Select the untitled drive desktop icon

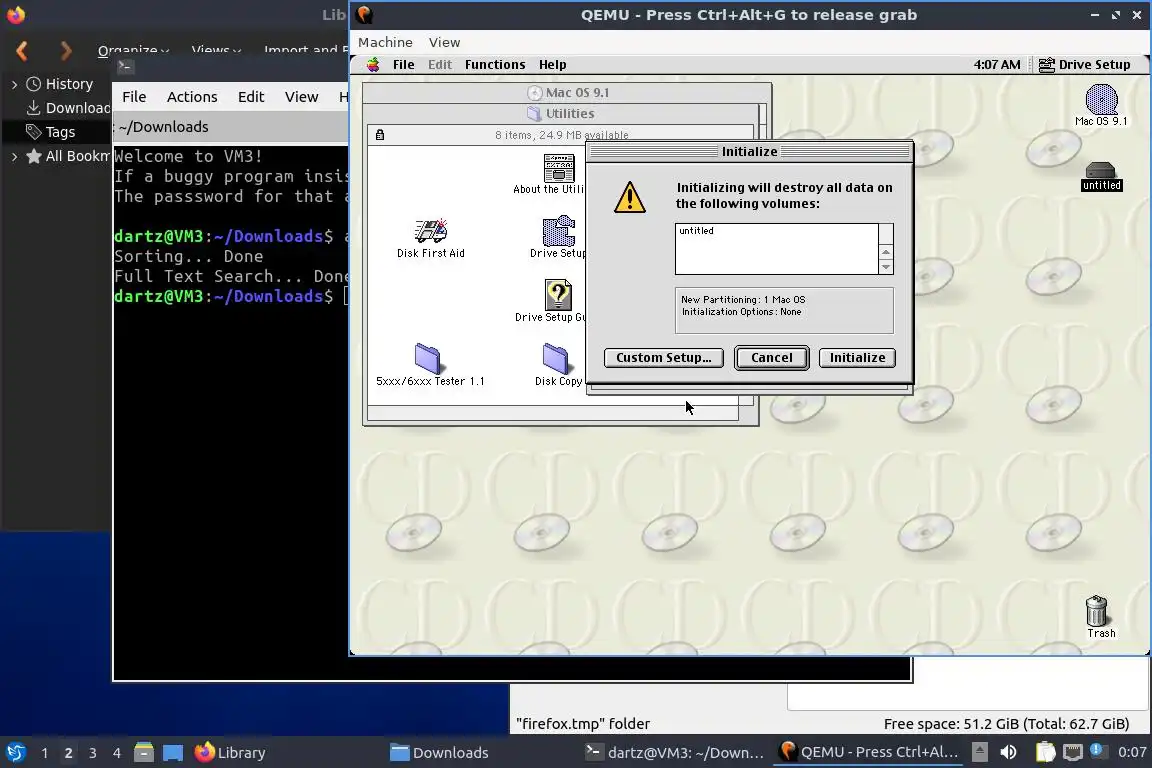point(1101,171)
